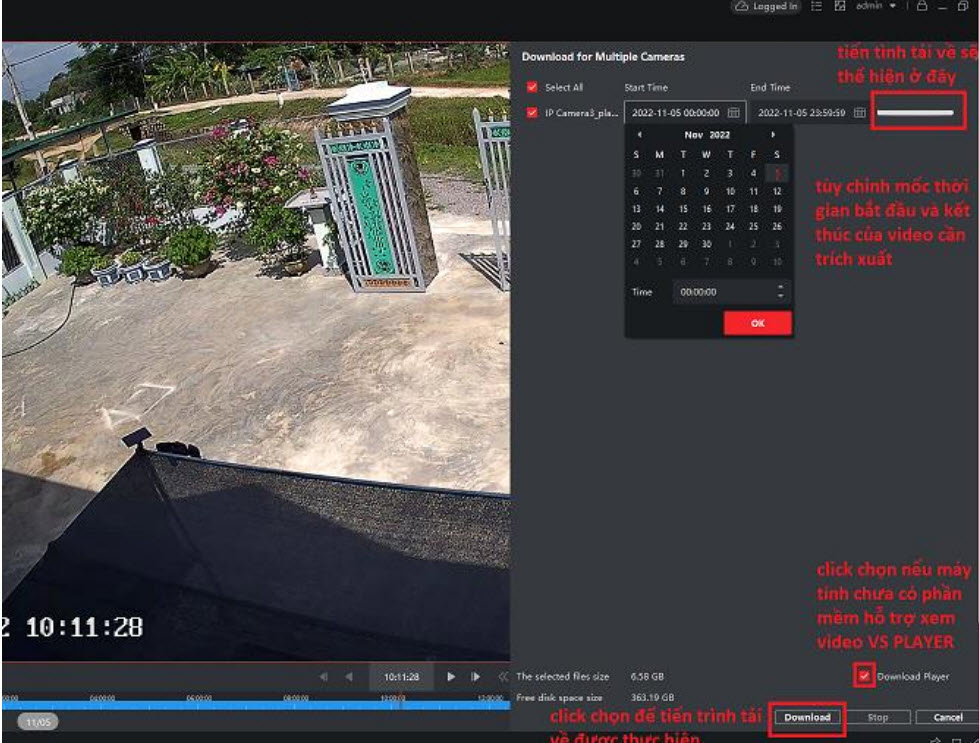Go to next month in the calendar
Screen dimensions: 979x743
(773, 135)
